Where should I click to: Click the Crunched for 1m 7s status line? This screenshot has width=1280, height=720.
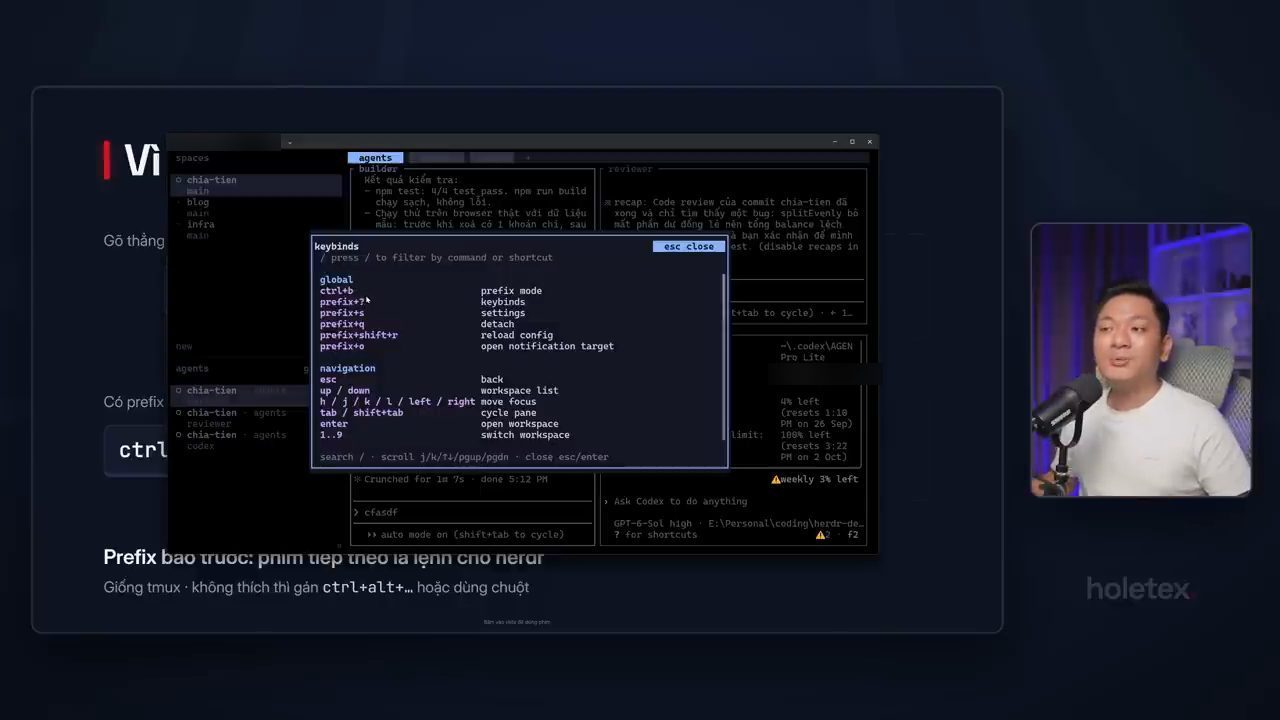pos(450,480)
